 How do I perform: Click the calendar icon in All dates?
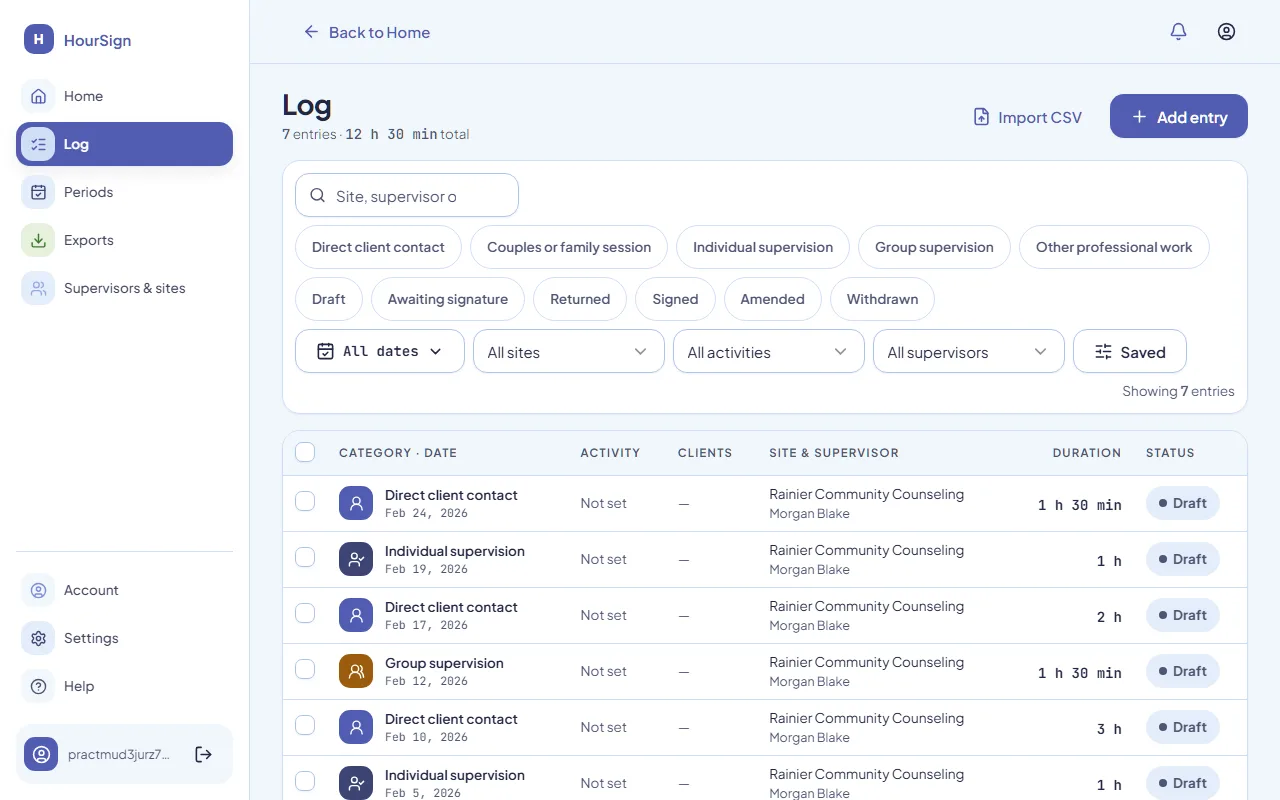point(325,351)
